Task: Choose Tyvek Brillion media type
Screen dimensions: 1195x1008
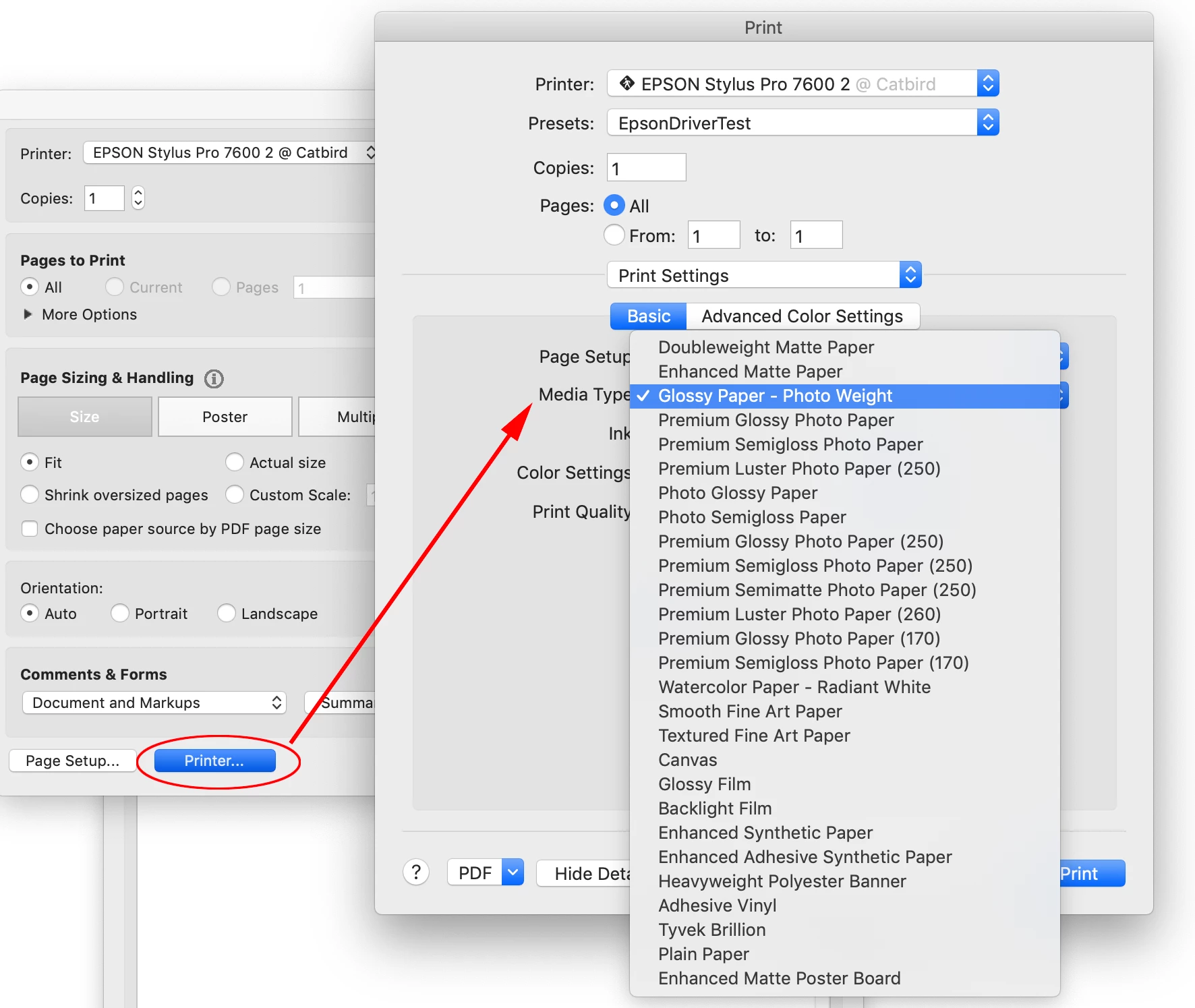Action: pyautogui.click(x=844, y=930)
